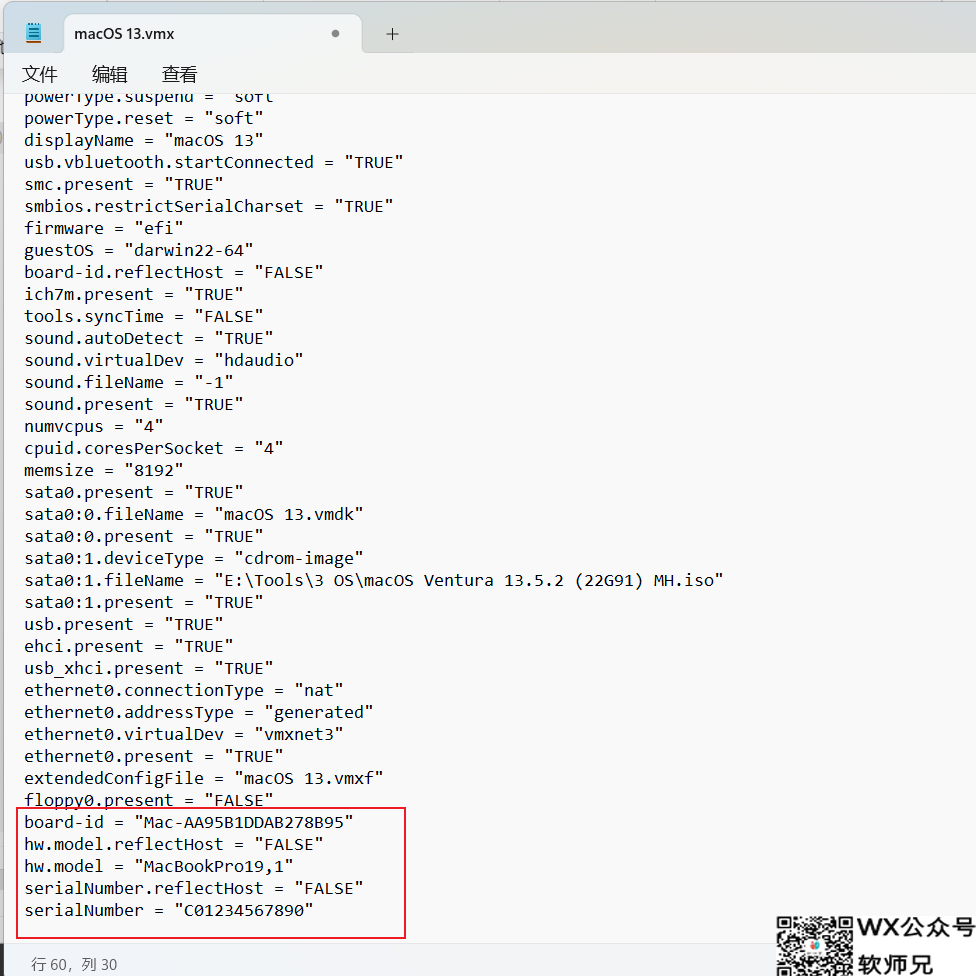This screenshot has width=976, height=976.
Task: Open the 查看 menu
Action: (x=179, y=74)
